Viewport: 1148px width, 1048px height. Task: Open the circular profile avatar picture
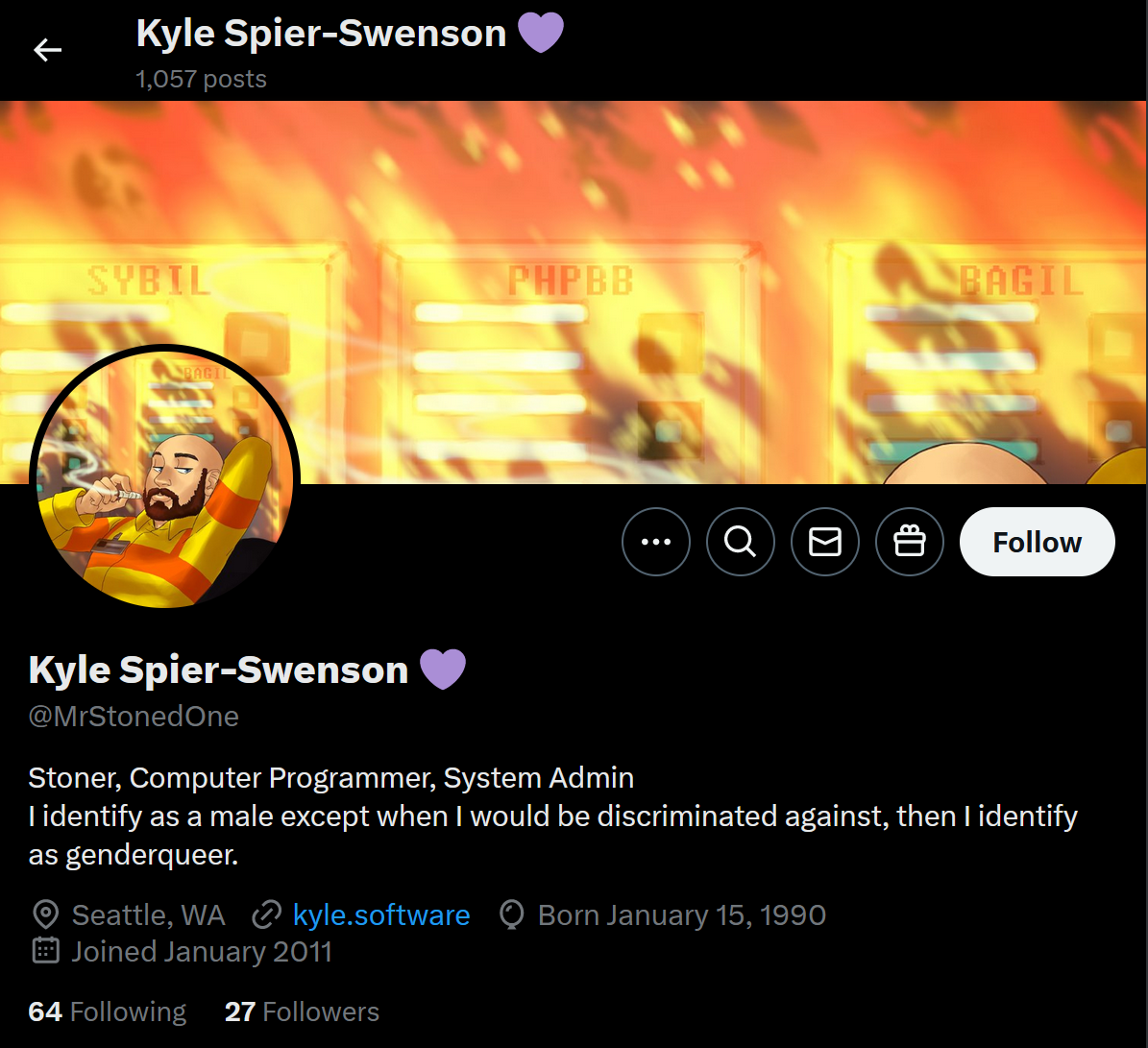(164, 478)
